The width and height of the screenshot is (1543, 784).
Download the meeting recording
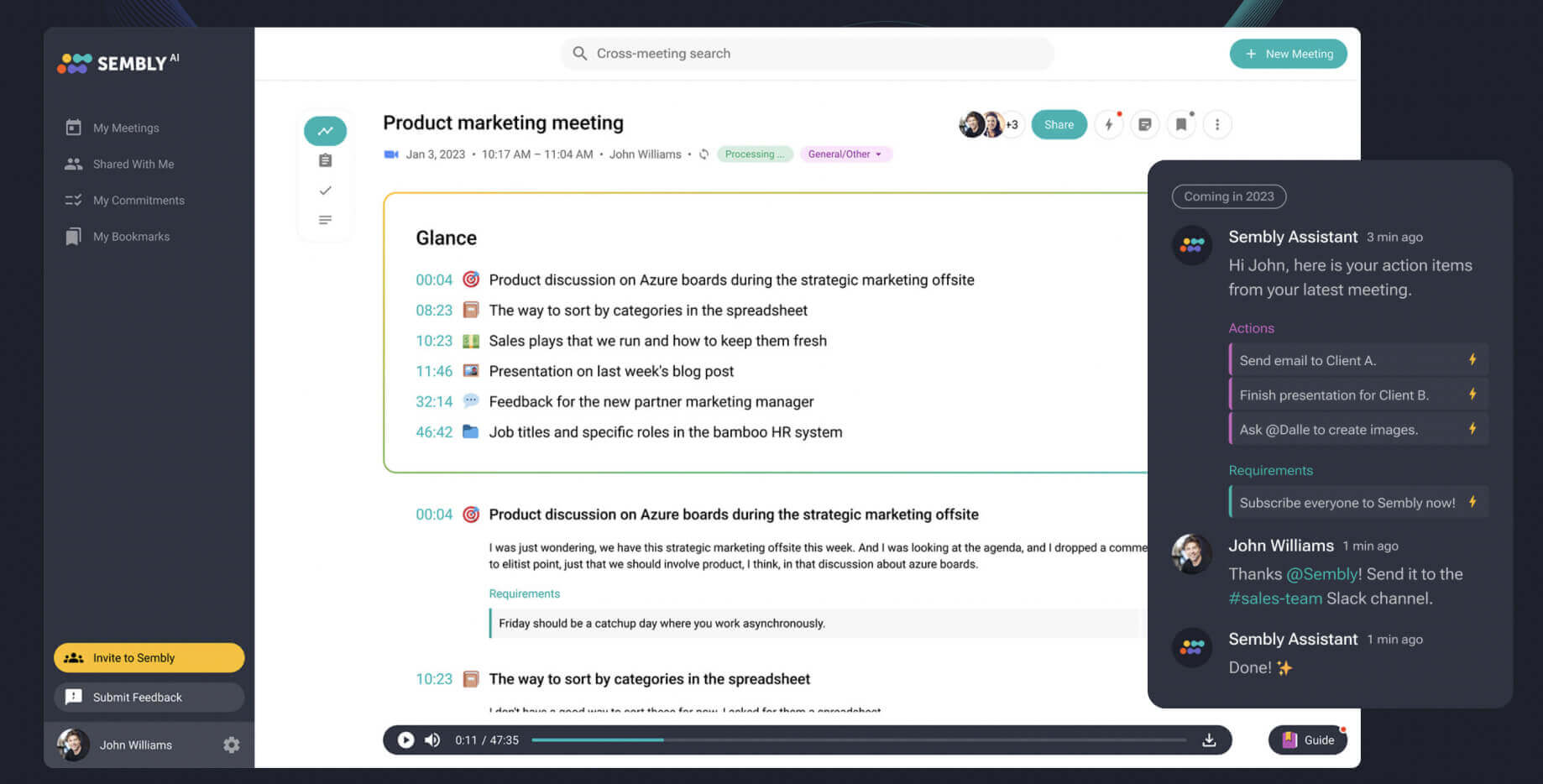coord(1209,740)
